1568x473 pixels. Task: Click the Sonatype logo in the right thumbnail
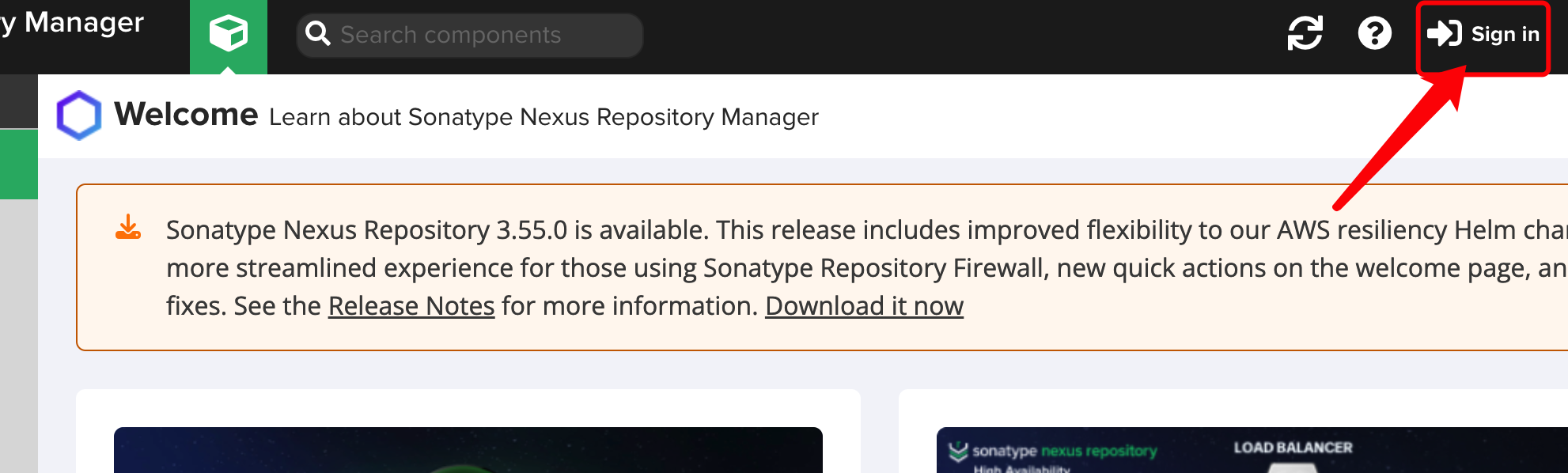pyautogui.click(x=959, y=451)
